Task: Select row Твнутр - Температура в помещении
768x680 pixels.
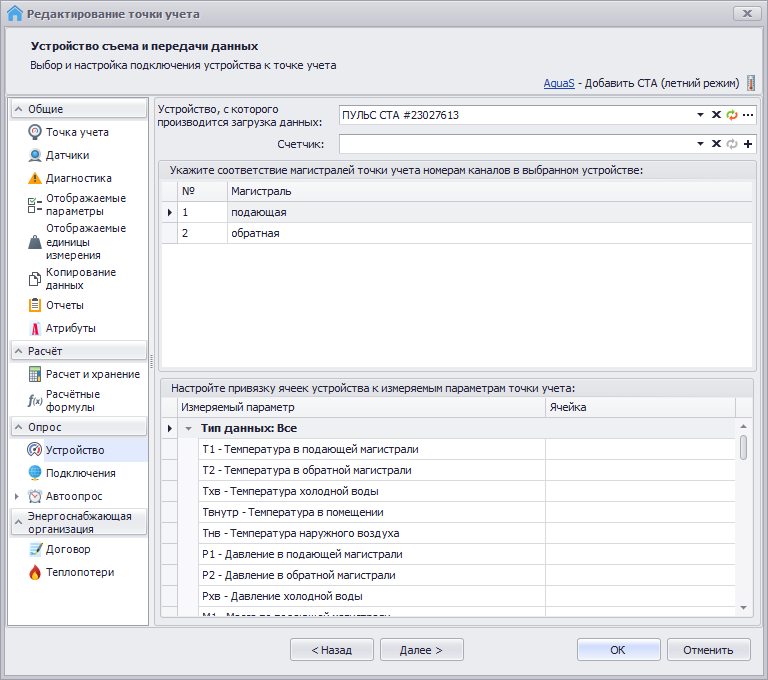Action: [449, 512]
